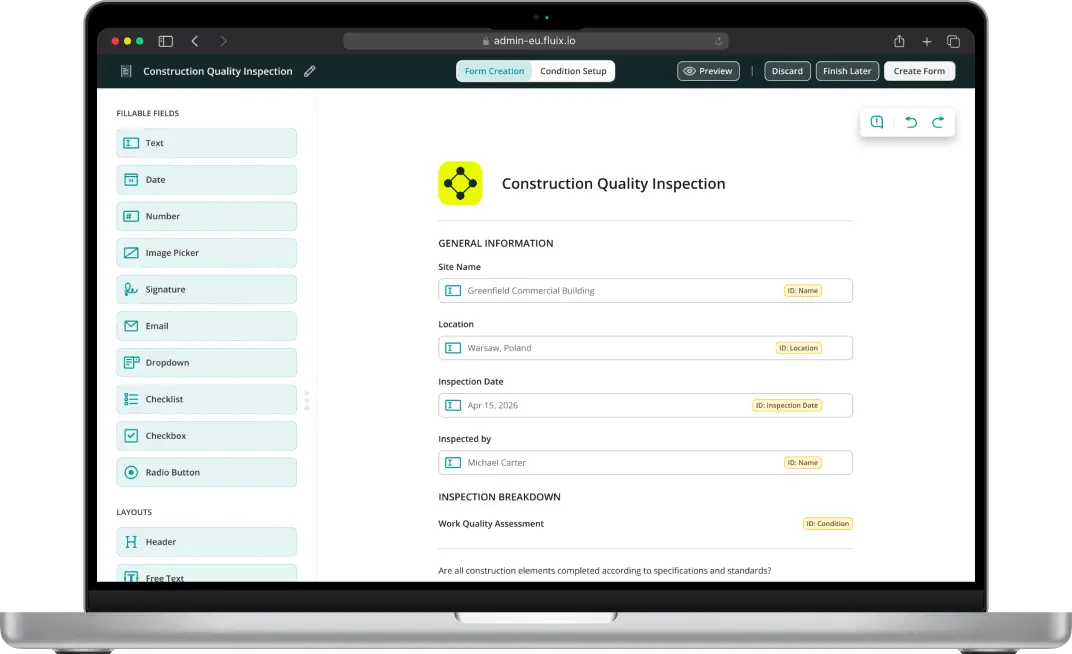Click the Discard button
Viewport: 1072px width, 654px height.
(787, 71)
